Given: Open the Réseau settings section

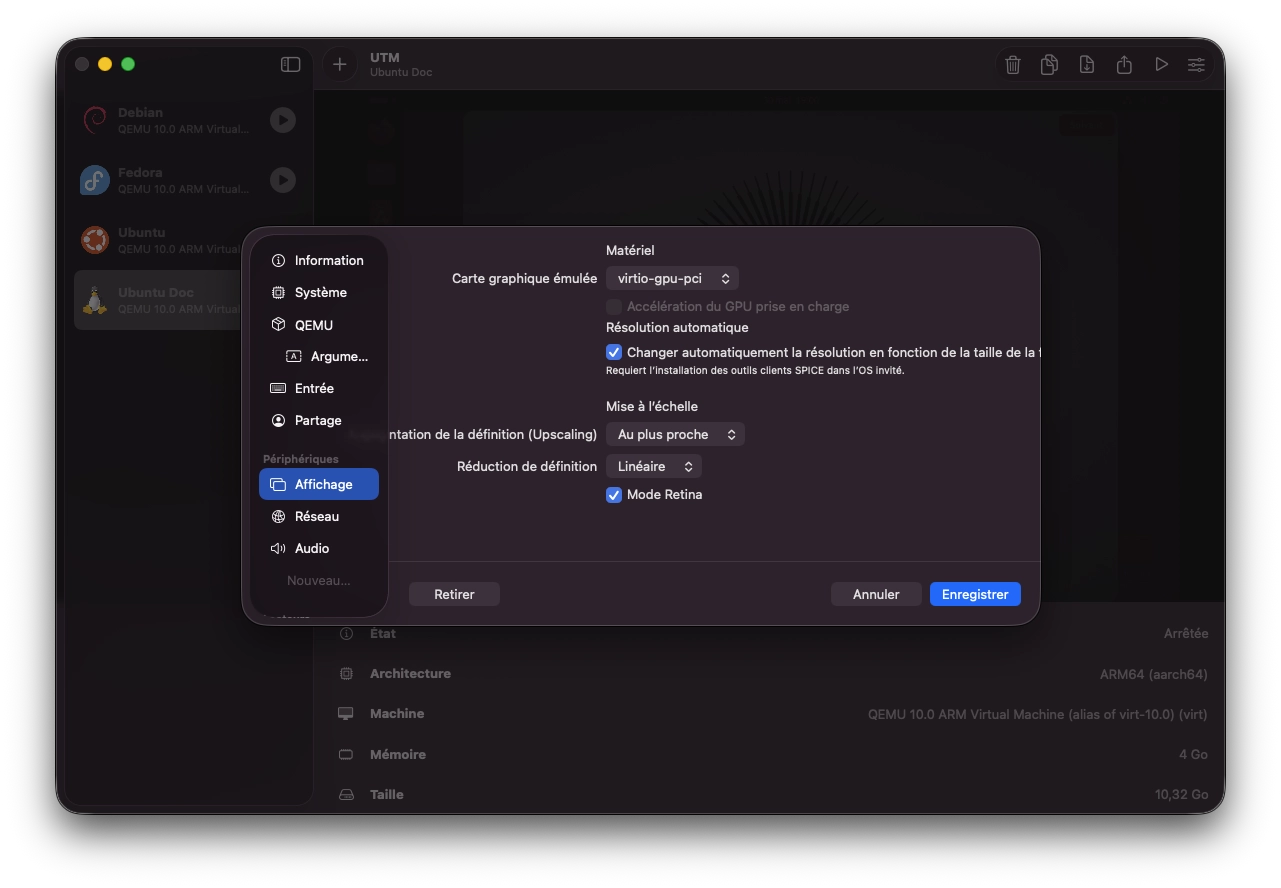Looking at the screenshot, I should point(319,517).
